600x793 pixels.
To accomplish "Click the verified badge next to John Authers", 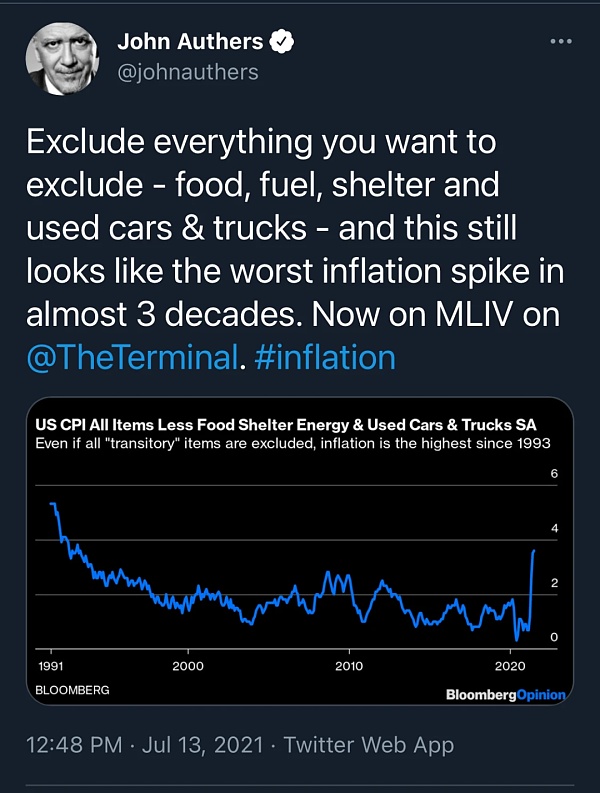I will pos(285,42).
